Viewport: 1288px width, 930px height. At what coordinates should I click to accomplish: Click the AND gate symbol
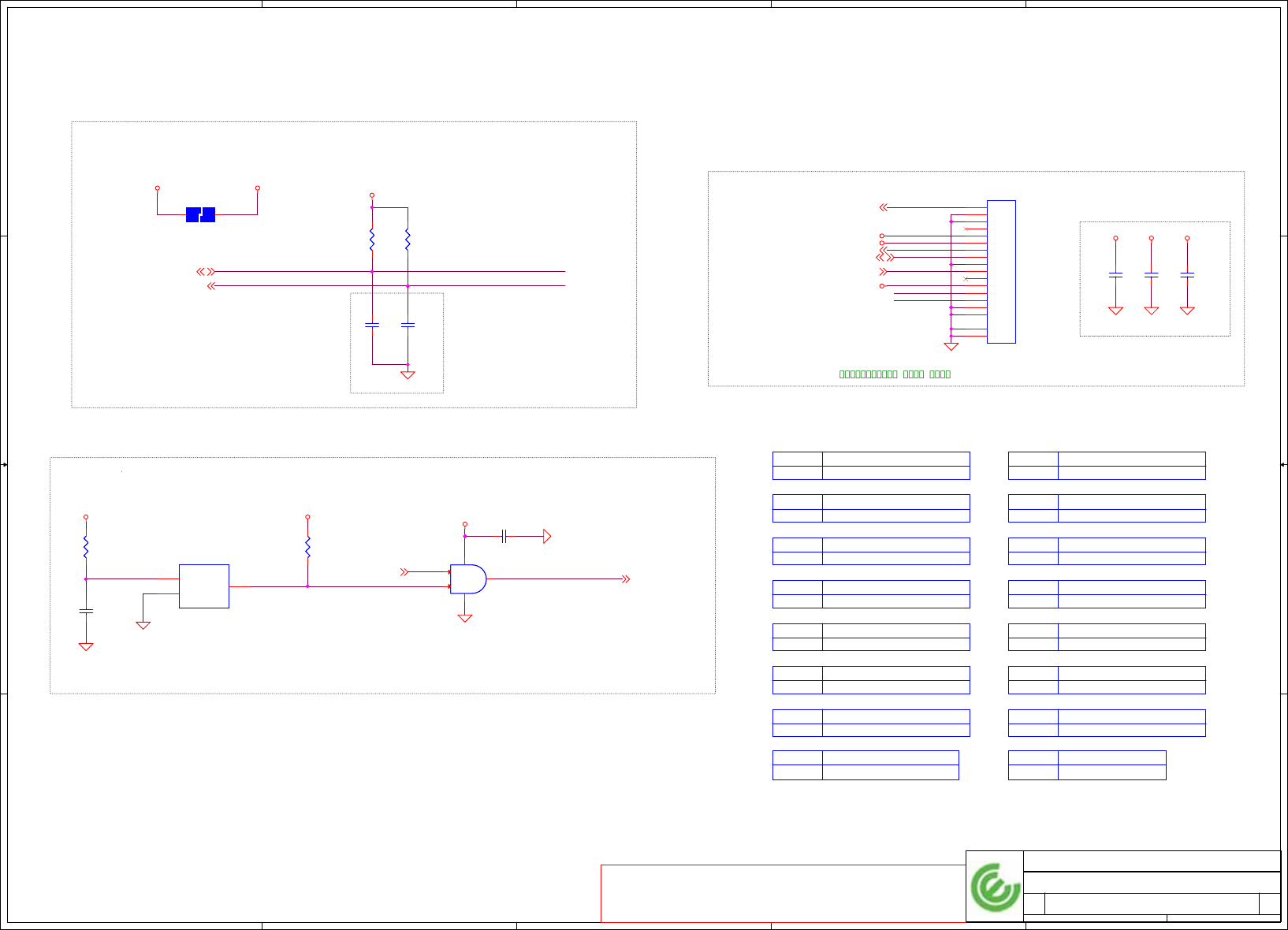[468, 579]
